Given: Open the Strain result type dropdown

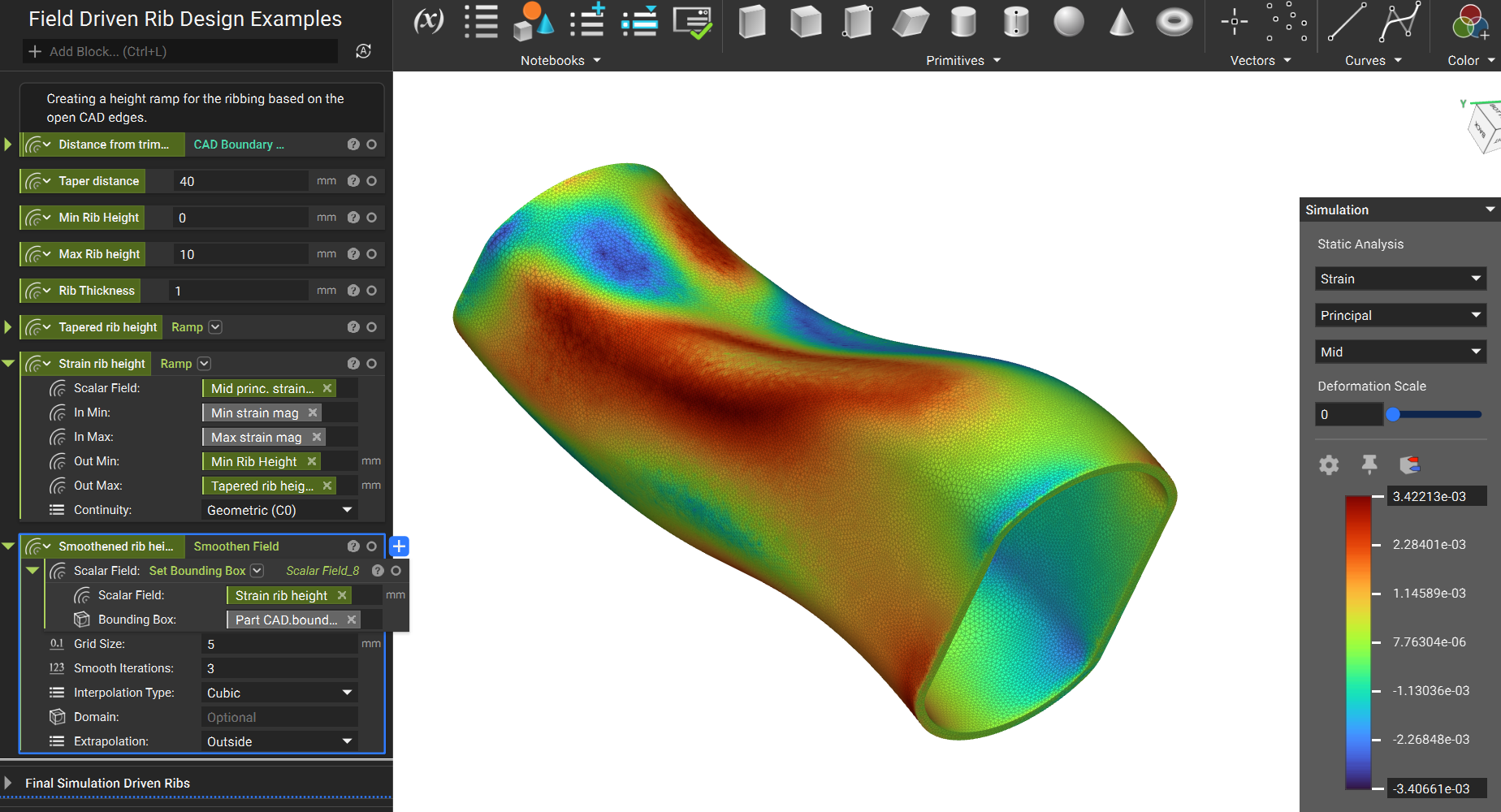Looking at the screenshot, I should click(1400, 279).
